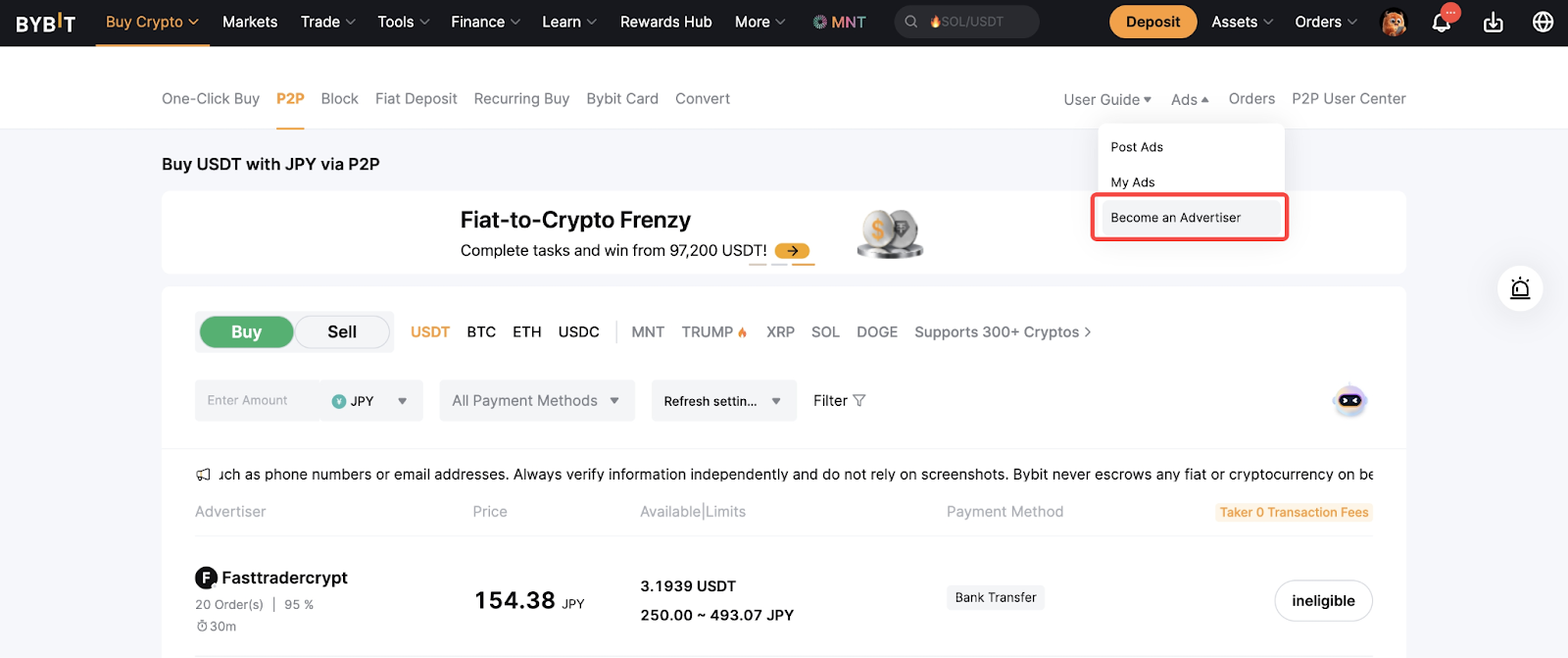Open the JPY currency dropdown
The width and height of the screenshot is (1568, 658).
(370, 401)
